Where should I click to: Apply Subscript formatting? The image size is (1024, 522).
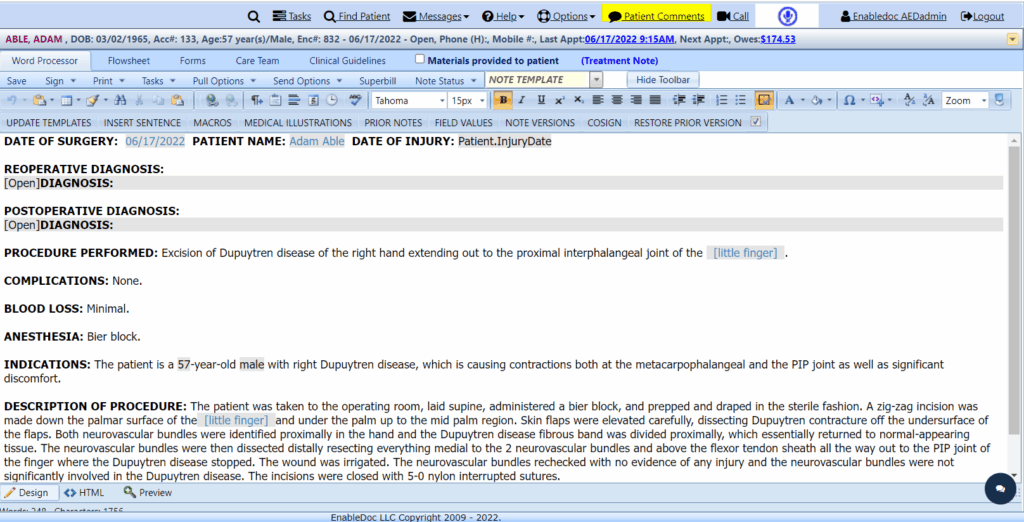point(579,101)
